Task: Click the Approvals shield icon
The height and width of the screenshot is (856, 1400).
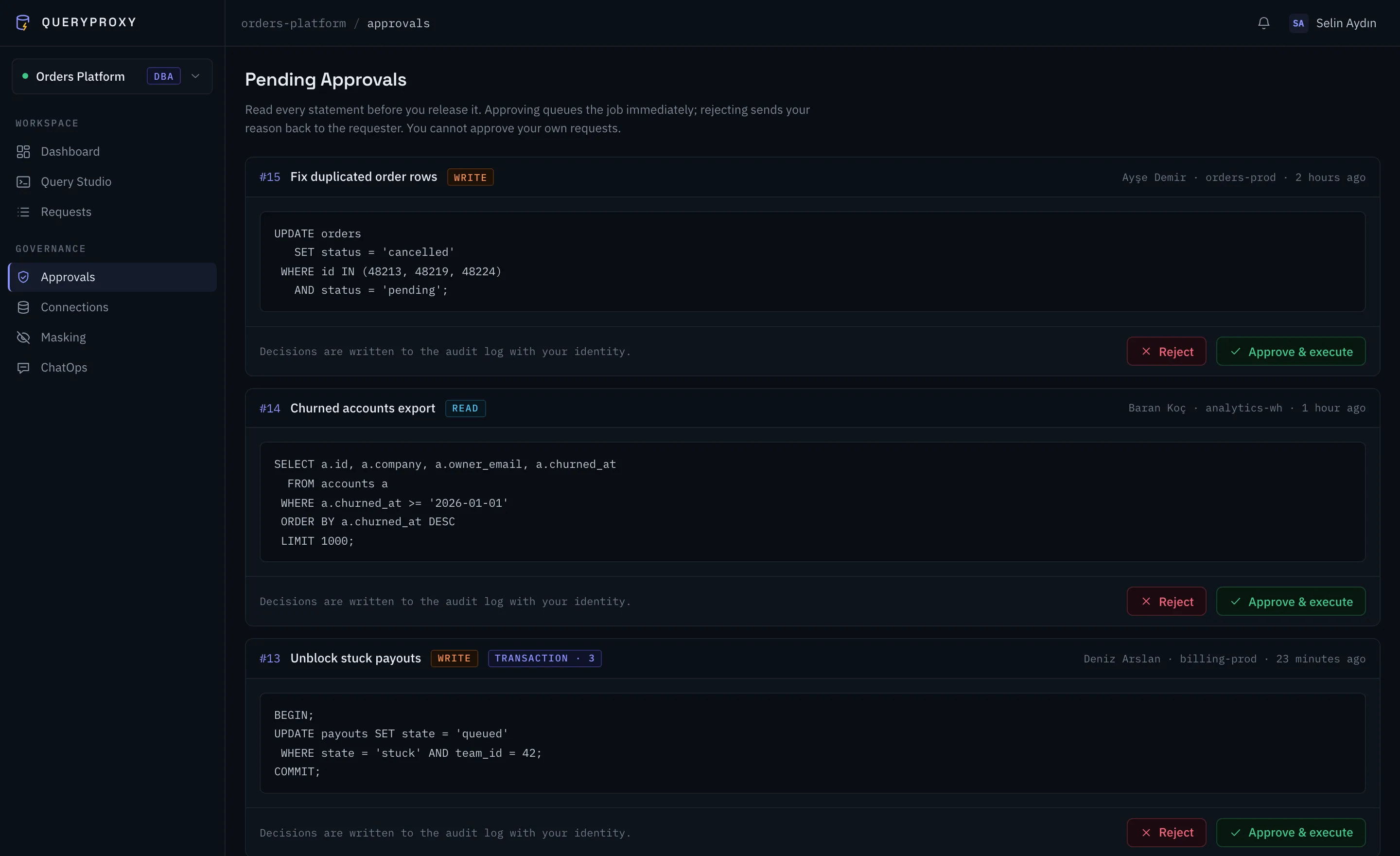Action: point(23,277)
